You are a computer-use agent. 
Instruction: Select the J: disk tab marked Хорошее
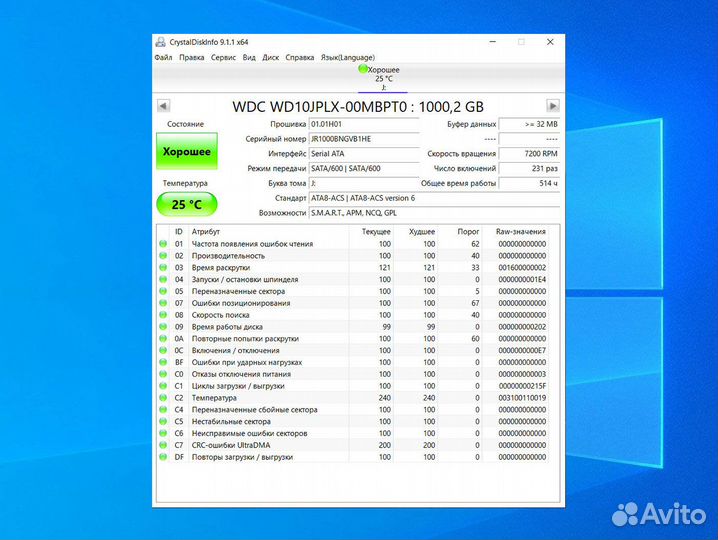tap(383, 78)
